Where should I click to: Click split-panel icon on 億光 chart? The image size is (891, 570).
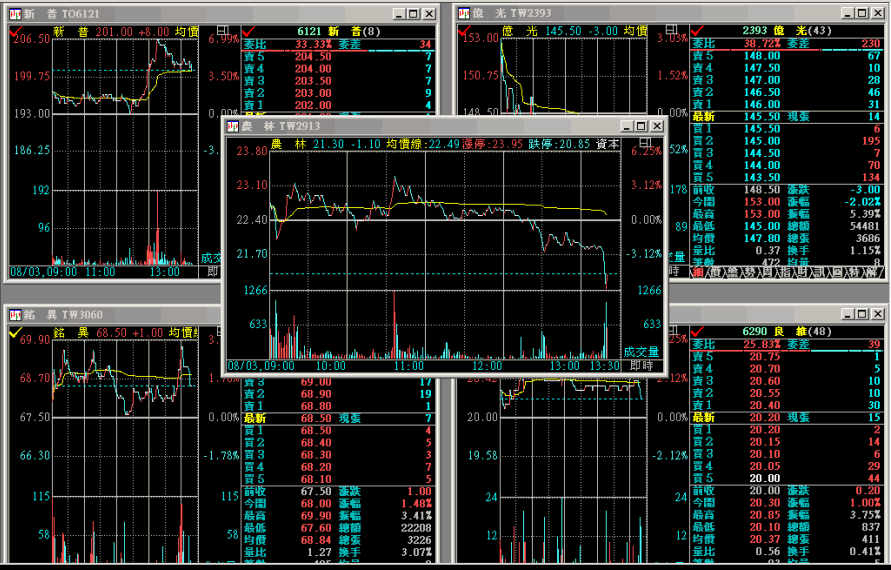point(672,30)
